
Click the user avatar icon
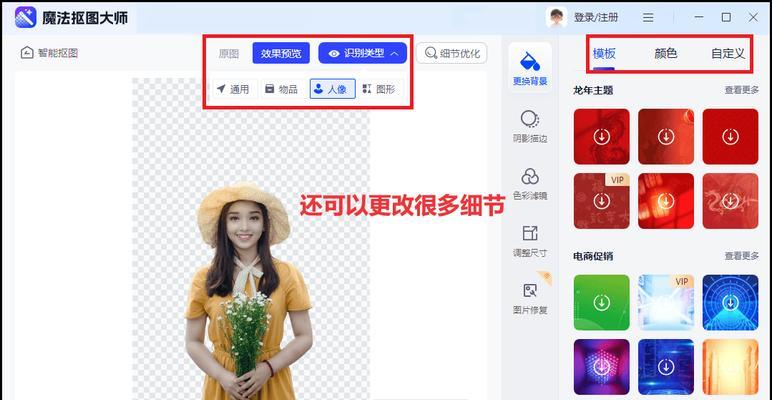(556, 17)
